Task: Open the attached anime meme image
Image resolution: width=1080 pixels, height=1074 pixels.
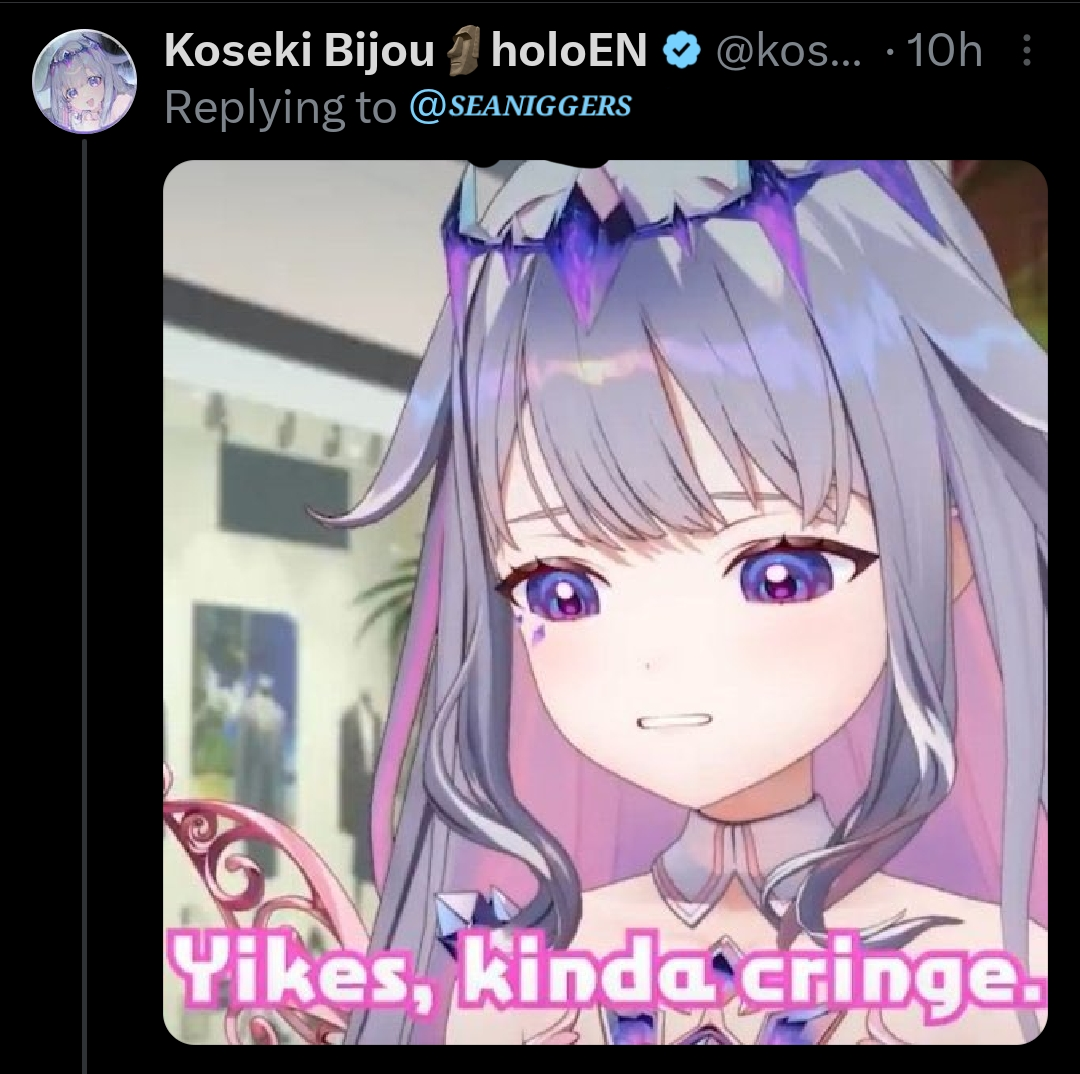Action: 605,602
